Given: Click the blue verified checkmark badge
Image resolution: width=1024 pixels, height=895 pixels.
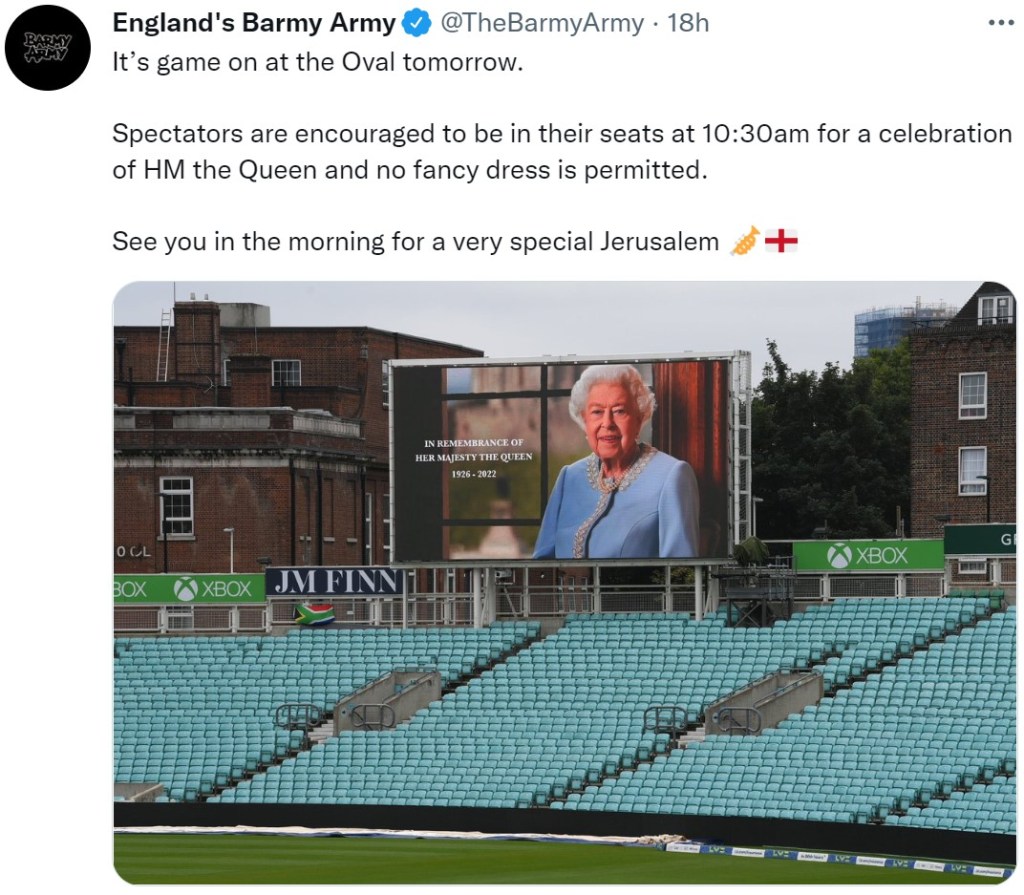Looking at the screenshot, I should (416, 23).
